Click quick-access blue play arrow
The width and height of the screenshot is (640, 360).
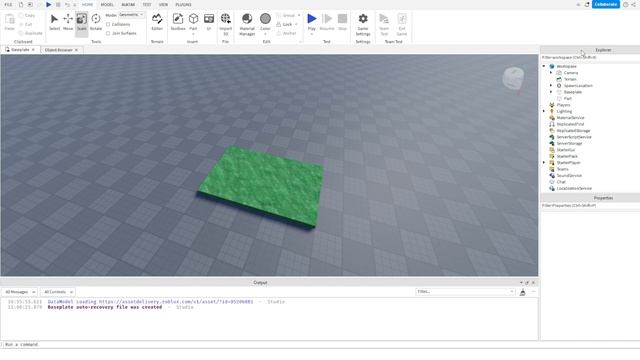point(49,4)
